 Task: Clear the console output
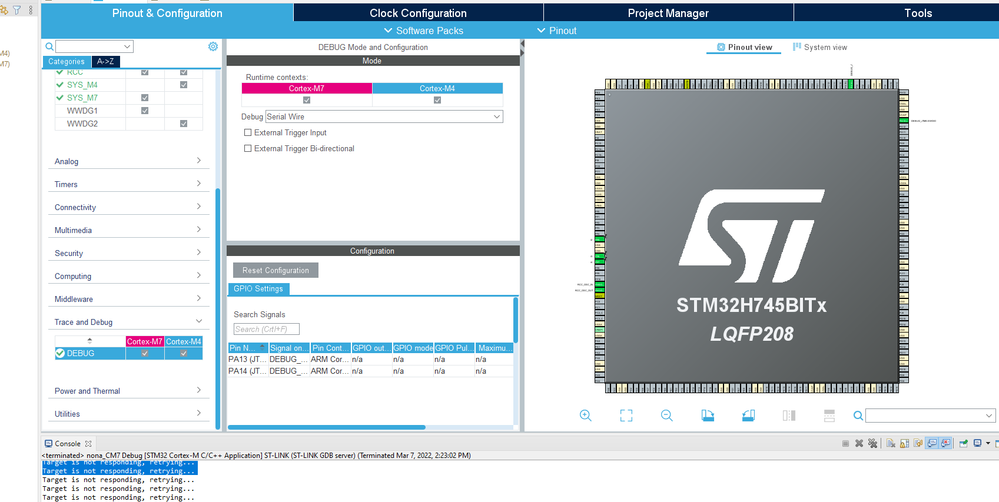[891, 443]
